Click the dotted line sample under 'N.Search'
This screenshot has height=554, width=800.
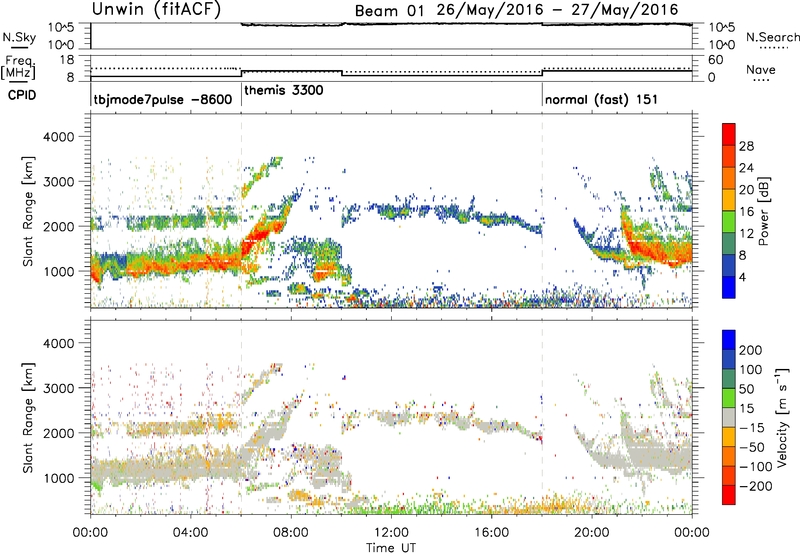(x=773, y=48)
